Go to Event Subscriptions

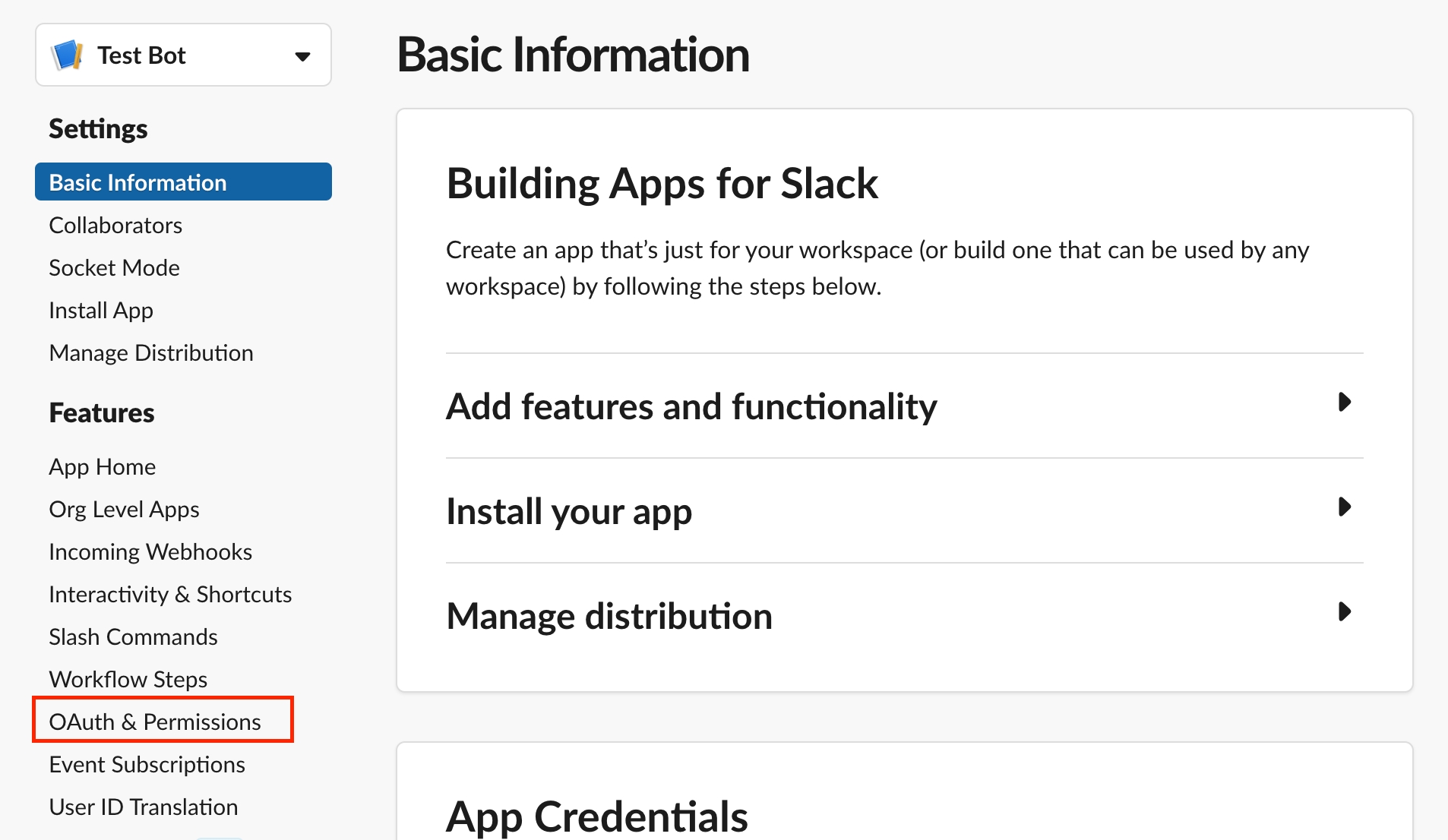[x=147, y=765]
